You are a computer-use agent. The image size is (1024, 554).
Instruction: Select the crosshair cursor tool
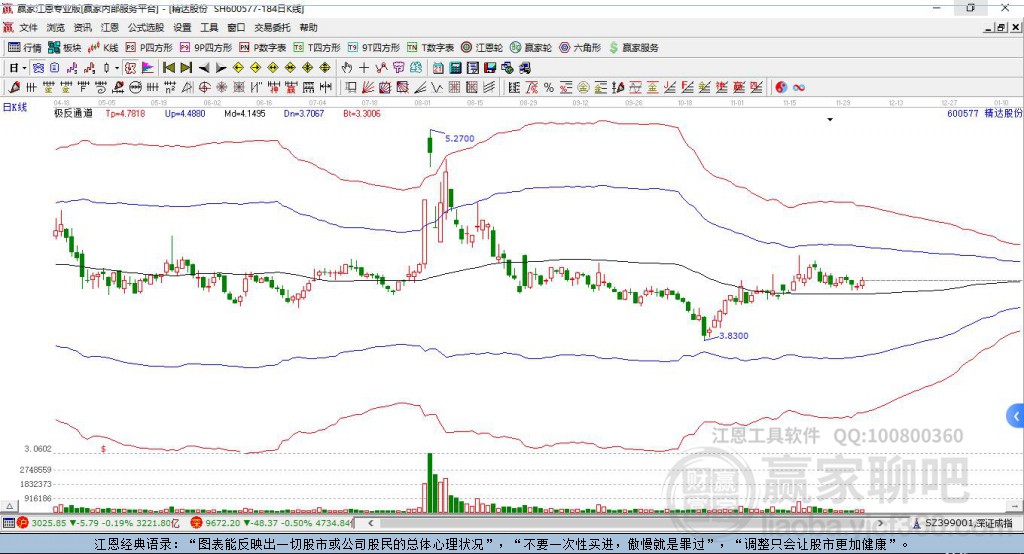[x=364, y=68]
